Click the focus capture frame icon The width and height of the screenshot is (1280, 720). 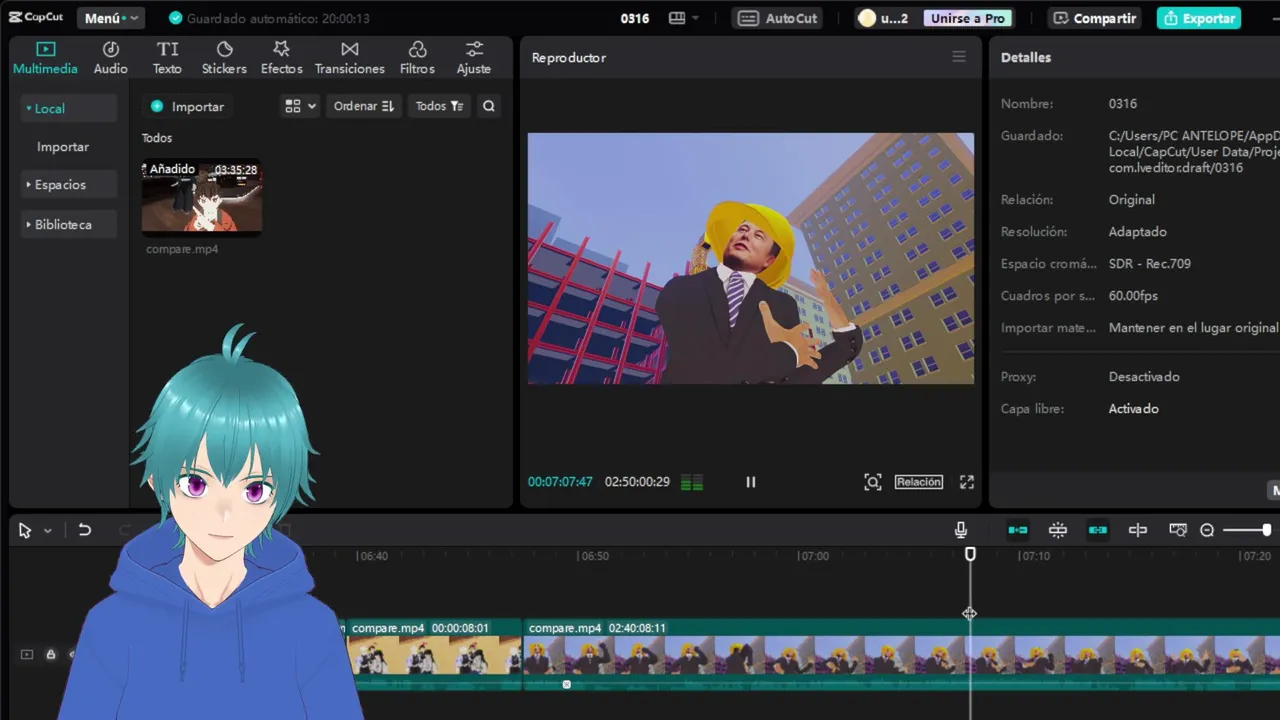coord(873,482)
